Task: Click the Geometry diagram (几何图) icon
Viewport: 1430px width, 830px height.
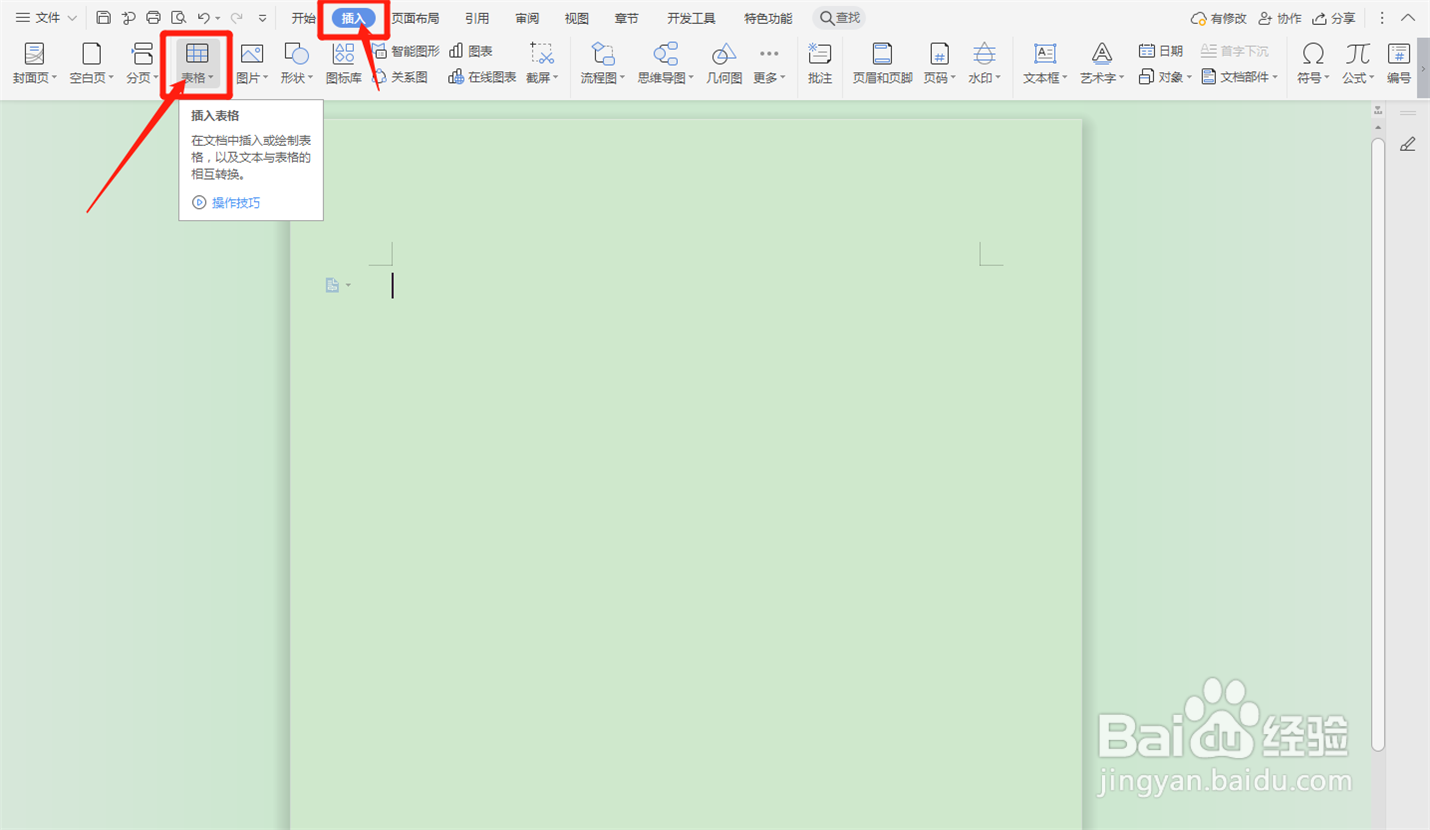Action: point(724,54)
